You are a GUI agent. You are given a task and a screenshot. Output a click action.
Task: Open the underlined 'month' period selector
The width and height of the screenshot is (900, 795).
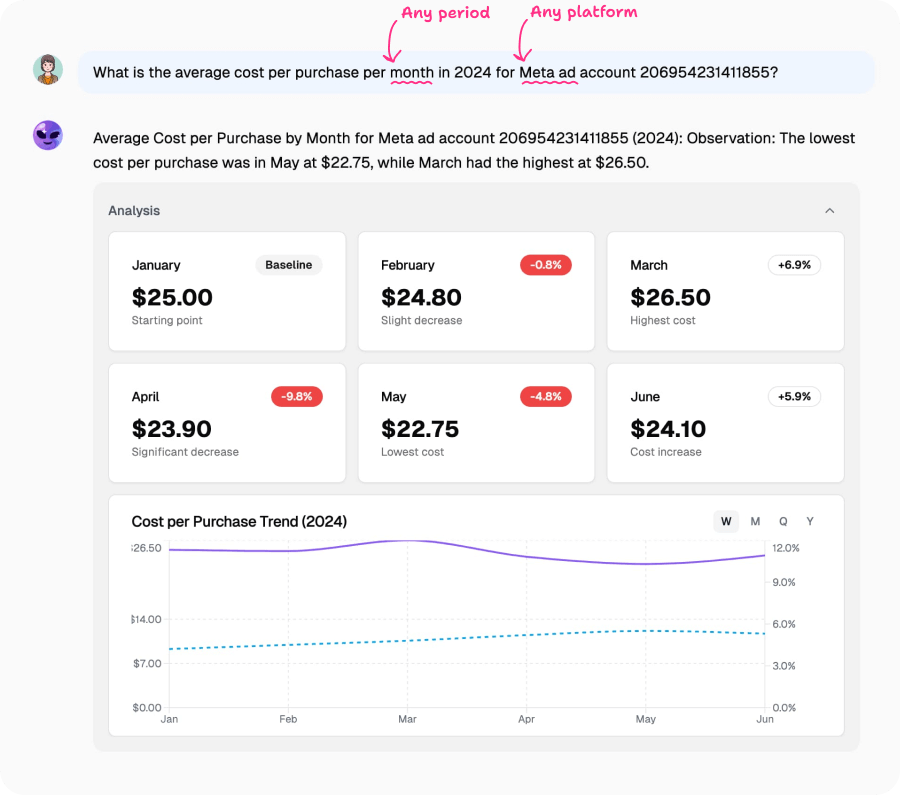pyautogui.click(x=412, y=72)
